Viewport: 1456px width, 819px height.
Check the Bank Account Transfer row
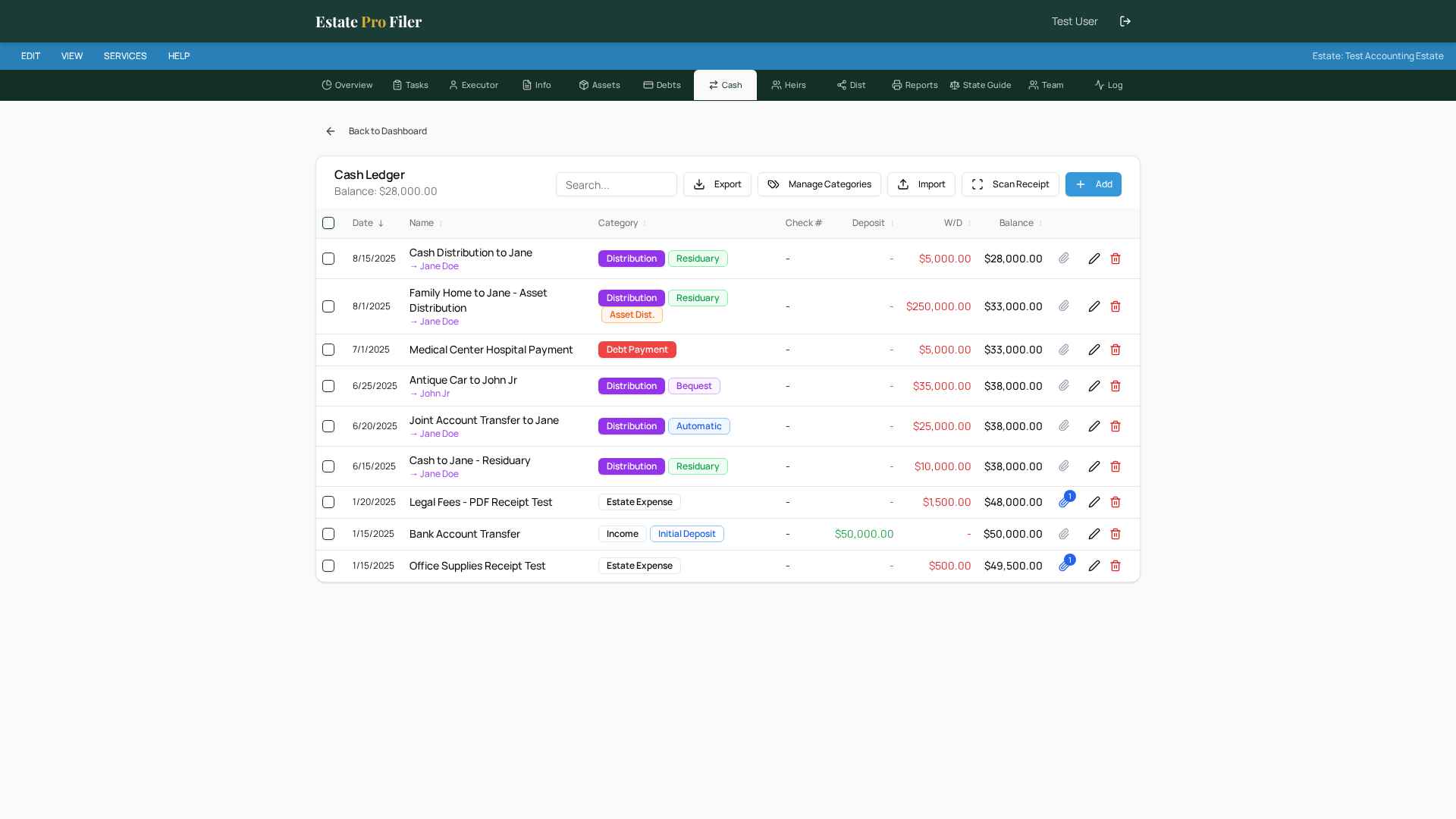(x=328, y=534)
